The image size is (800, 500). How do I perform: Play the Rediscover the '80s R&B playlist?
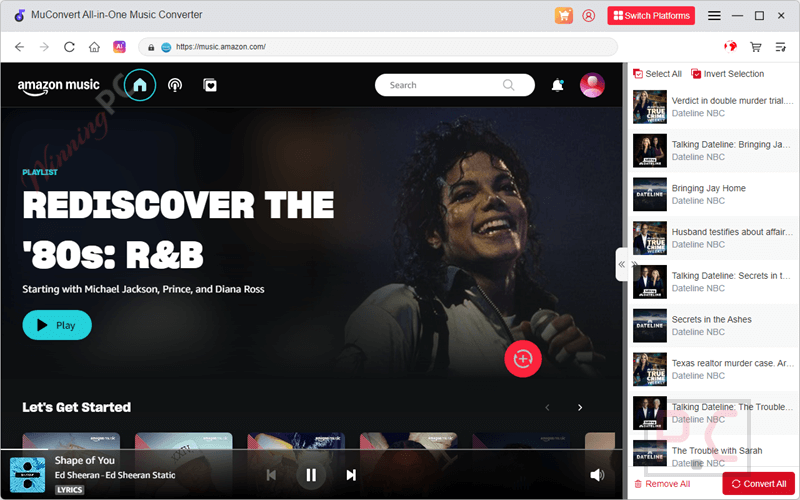57,325
